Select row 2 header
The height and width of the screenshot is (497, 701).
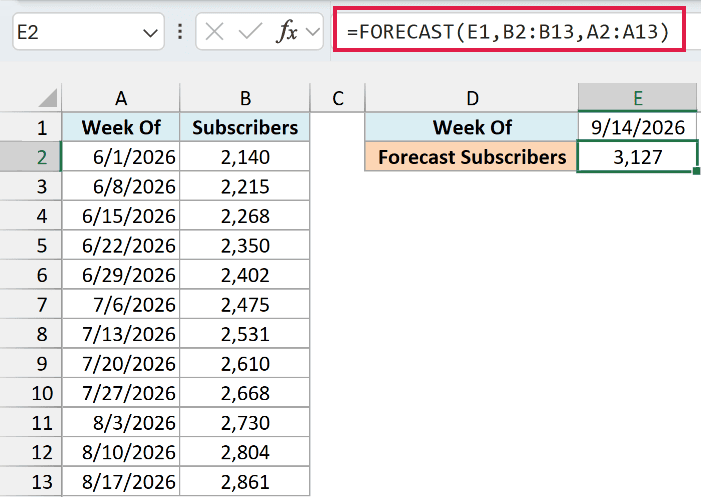pyautogui.click(x=30, y=157)
